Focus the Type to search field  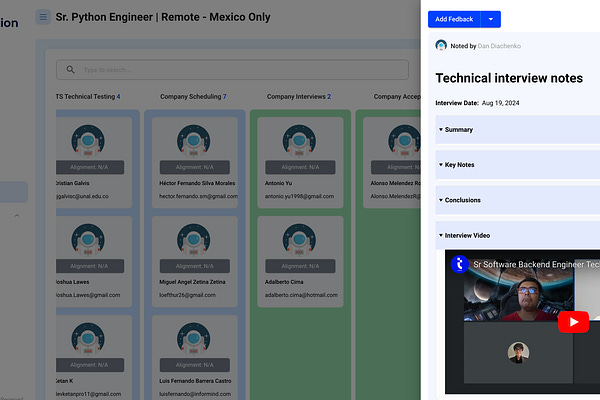point(232,70)
